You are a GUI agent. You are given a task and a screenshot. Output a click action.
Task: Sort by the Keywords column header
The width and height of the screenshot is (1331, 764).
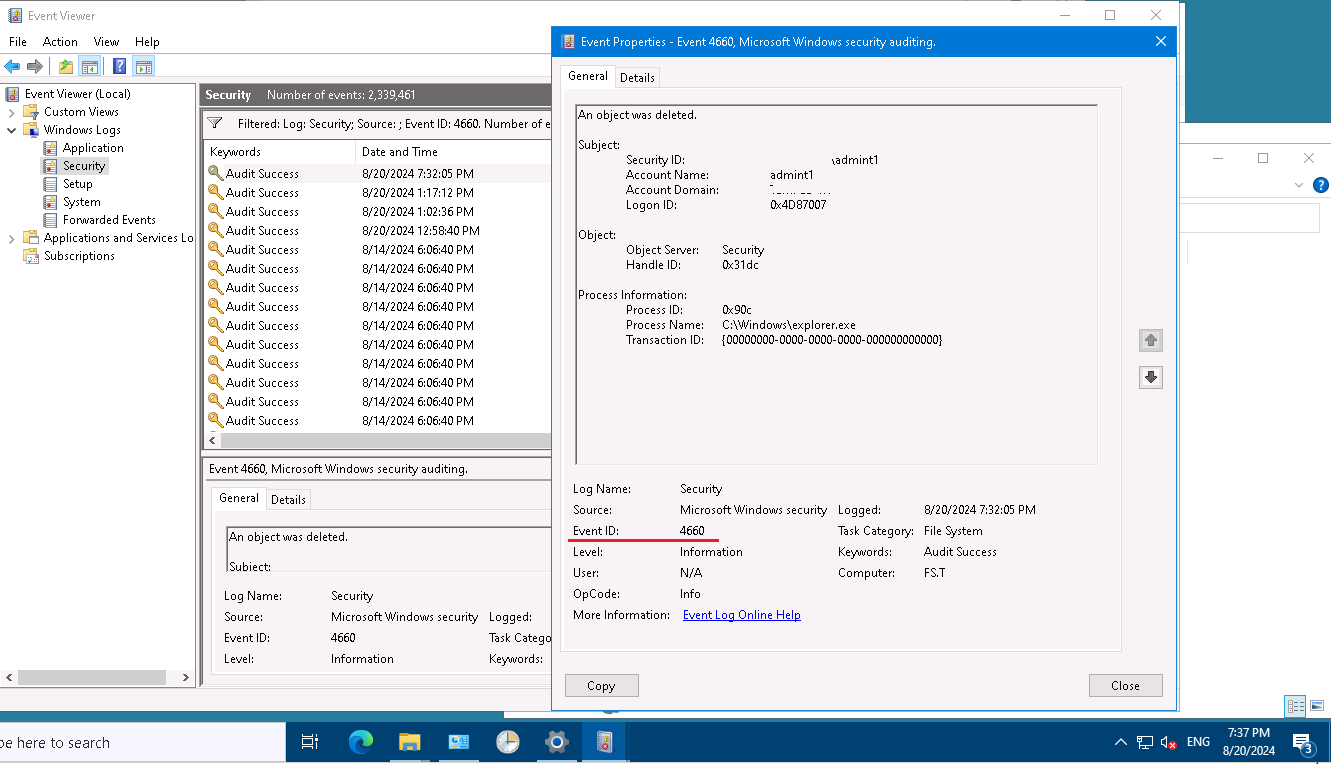click(x=279, y=152)
